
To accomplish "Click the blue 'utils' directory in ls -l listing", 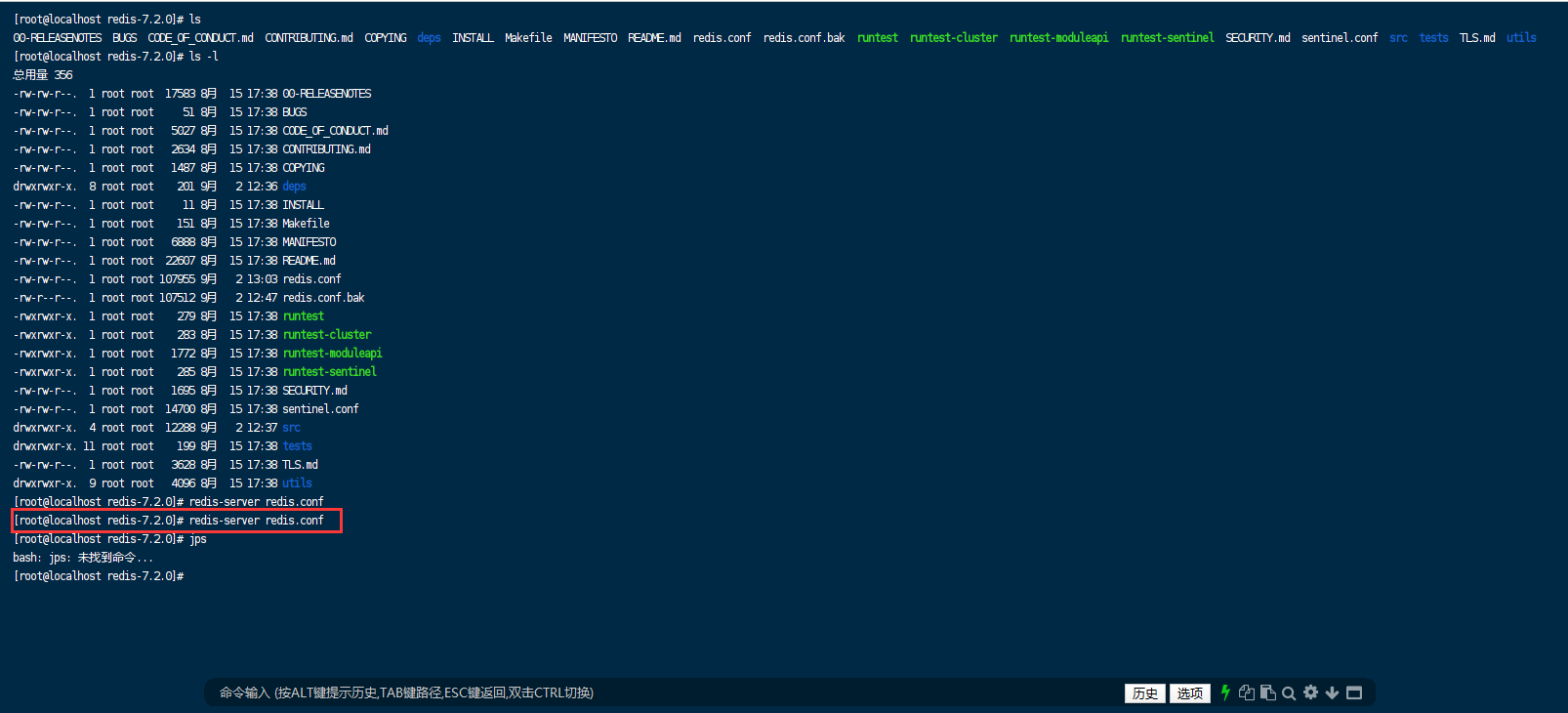I will coord(298,483).
